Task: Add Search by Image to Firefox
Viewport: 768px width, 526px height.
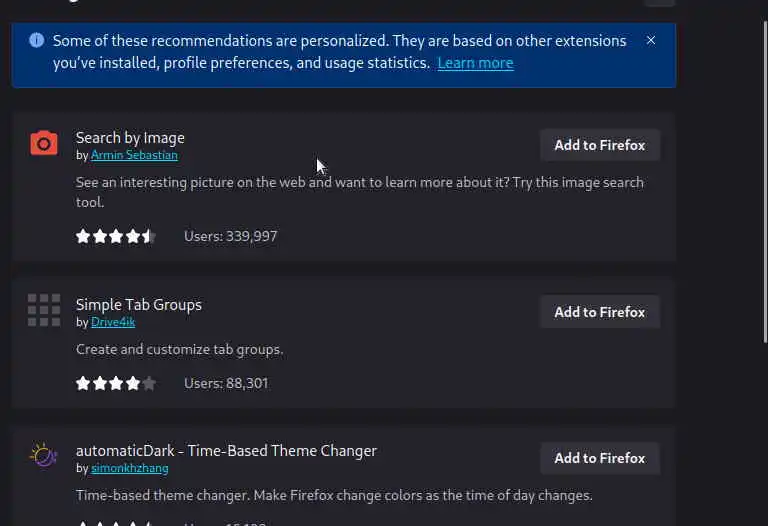Action: [600, 145]
